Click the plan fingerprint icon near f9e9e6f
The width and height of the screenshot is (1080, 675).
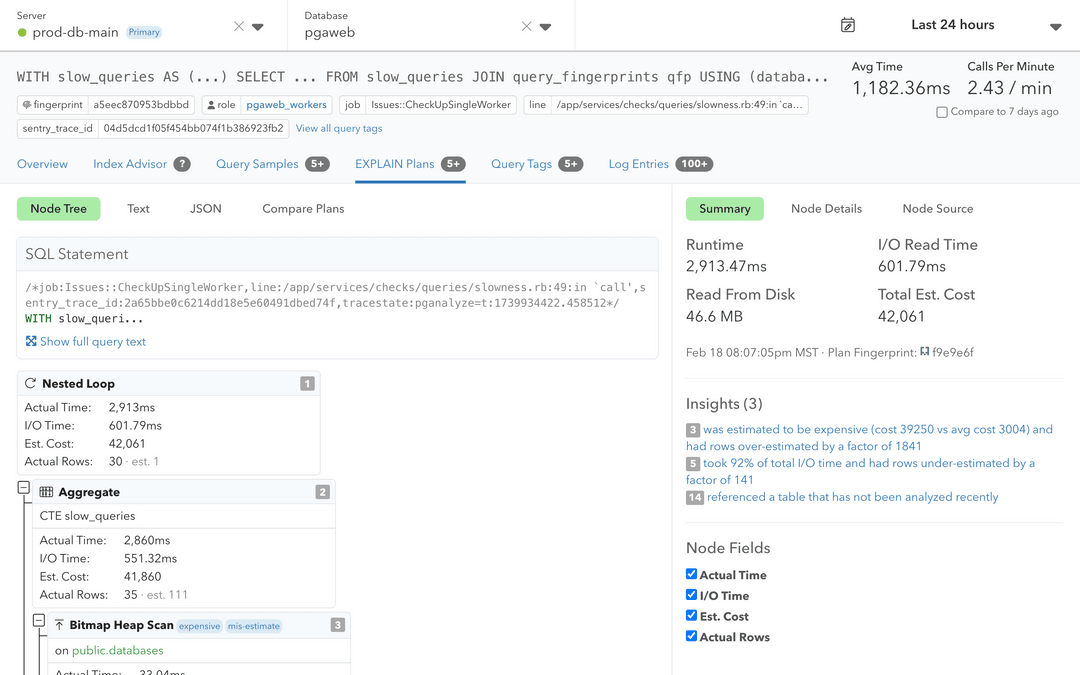(924, 353)
